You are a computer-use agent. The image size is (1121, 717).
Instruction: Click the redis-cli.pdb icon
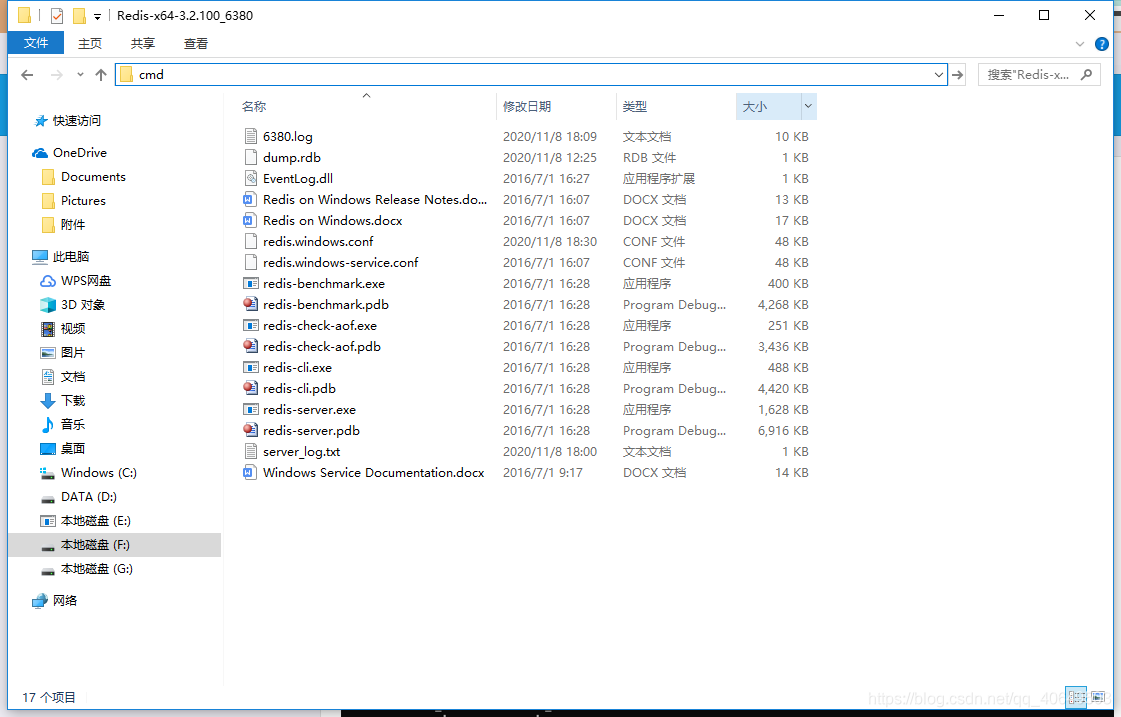tap(250, 388)
